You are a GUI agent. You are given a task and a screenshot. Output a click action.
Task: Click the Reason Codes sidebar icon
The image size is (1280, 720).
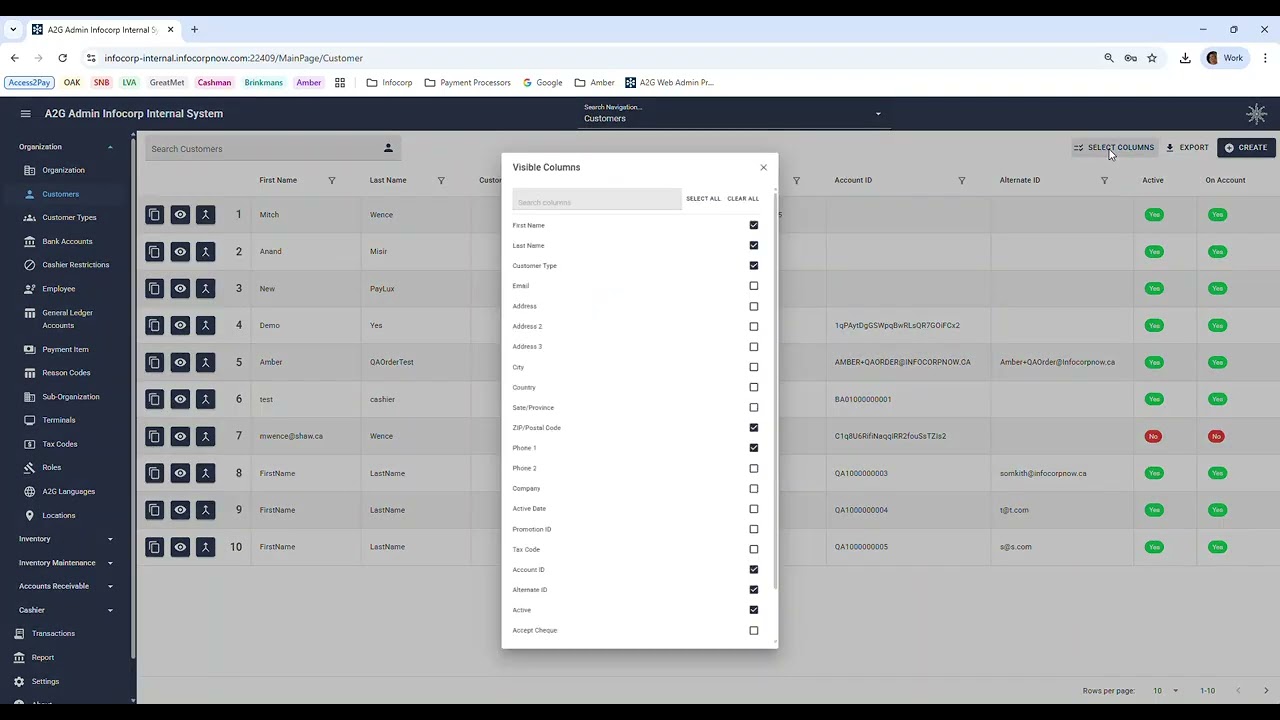click(x=30, y=373)
